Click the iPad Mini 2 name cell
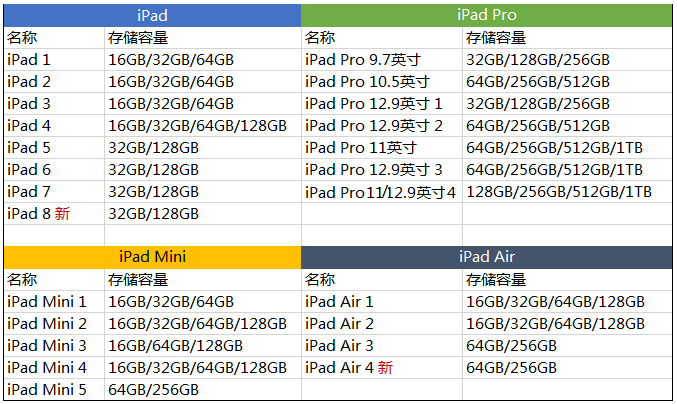Screen dimensions: 677x404 click(54, 324)
